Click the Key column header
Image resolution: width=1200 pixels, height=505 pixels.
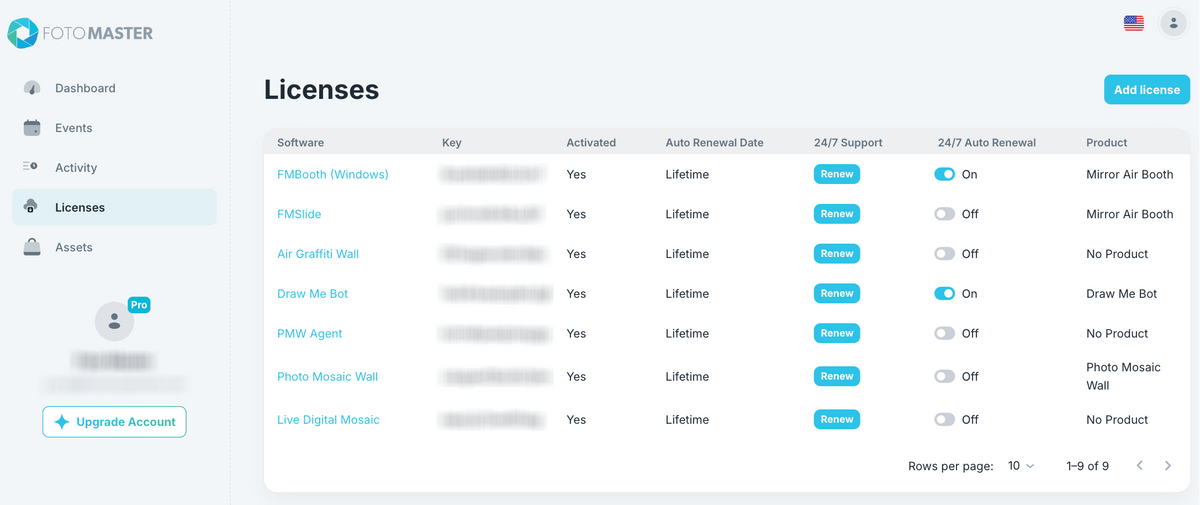click(452, 143)
